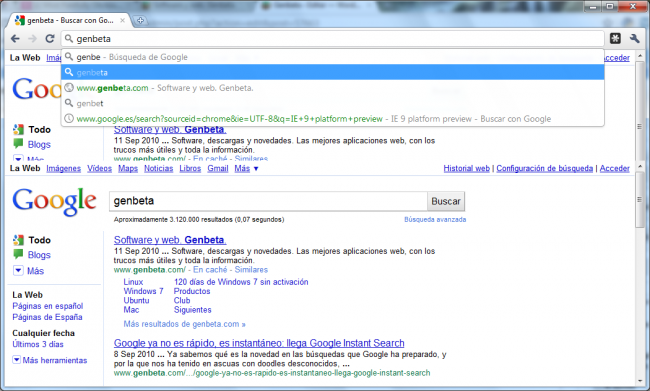650x391 pixels.
Task: Open Maps in the navigation bar
Action: (128, 168)
